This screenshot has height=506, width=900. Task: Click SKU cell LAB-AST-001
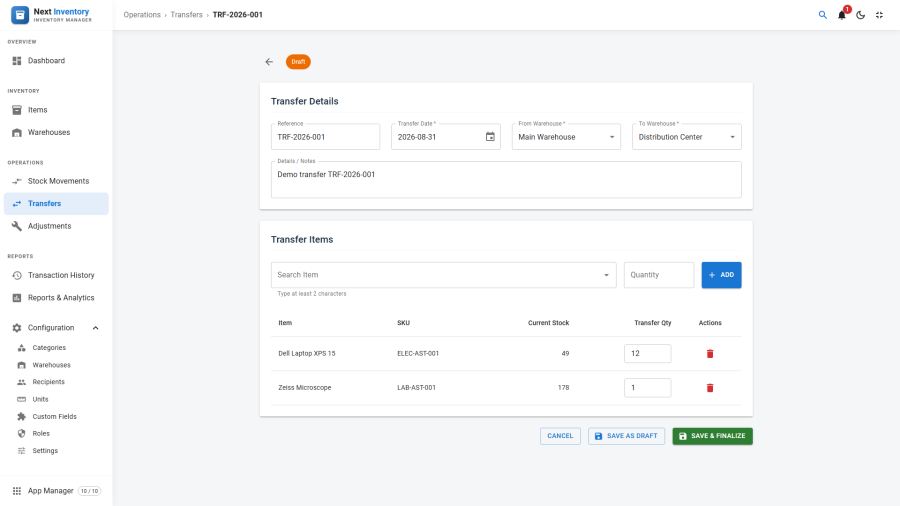(416, 388)
